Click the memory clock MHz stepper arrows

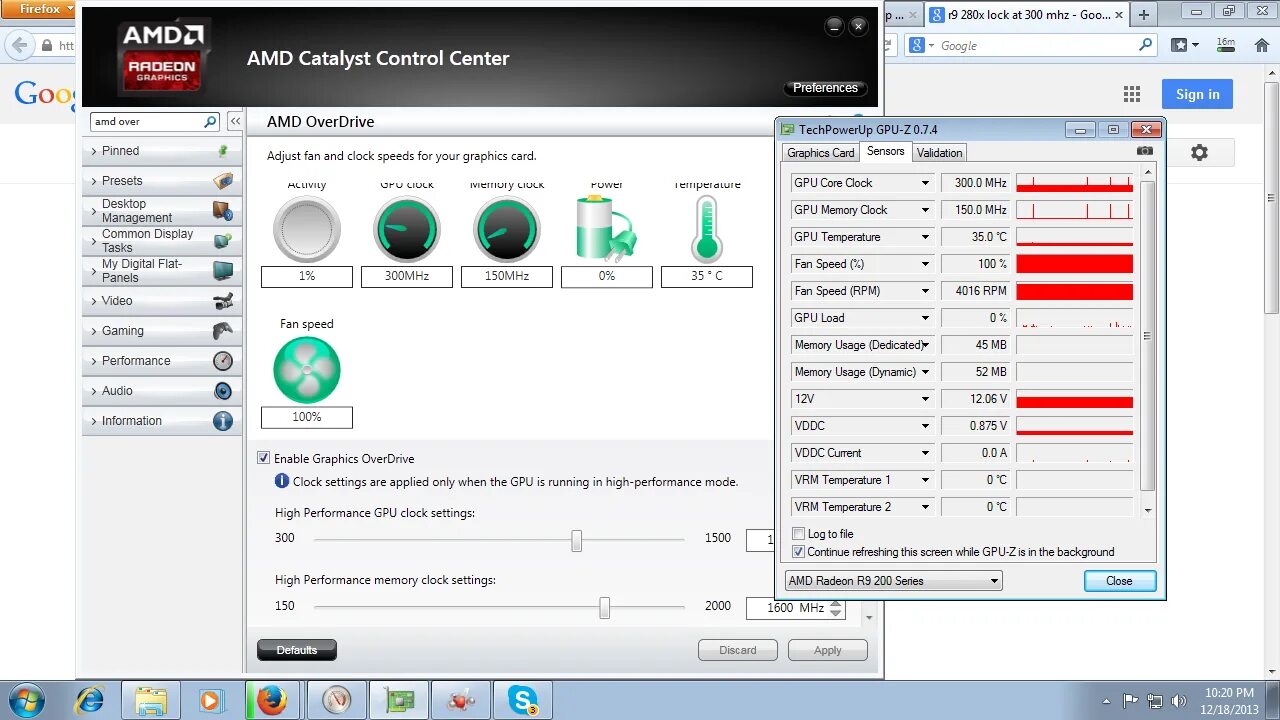836,608
